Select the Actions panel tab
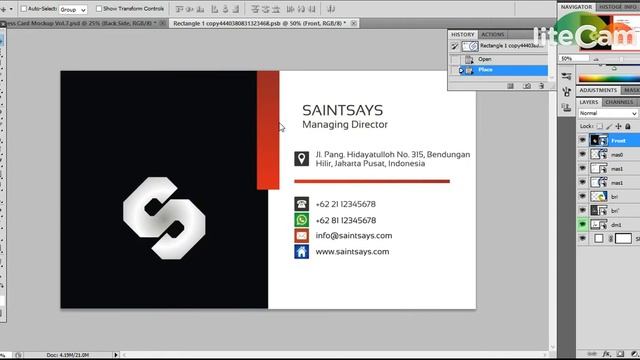The height and width of the screenshot is (360, 640). [493, 34]
